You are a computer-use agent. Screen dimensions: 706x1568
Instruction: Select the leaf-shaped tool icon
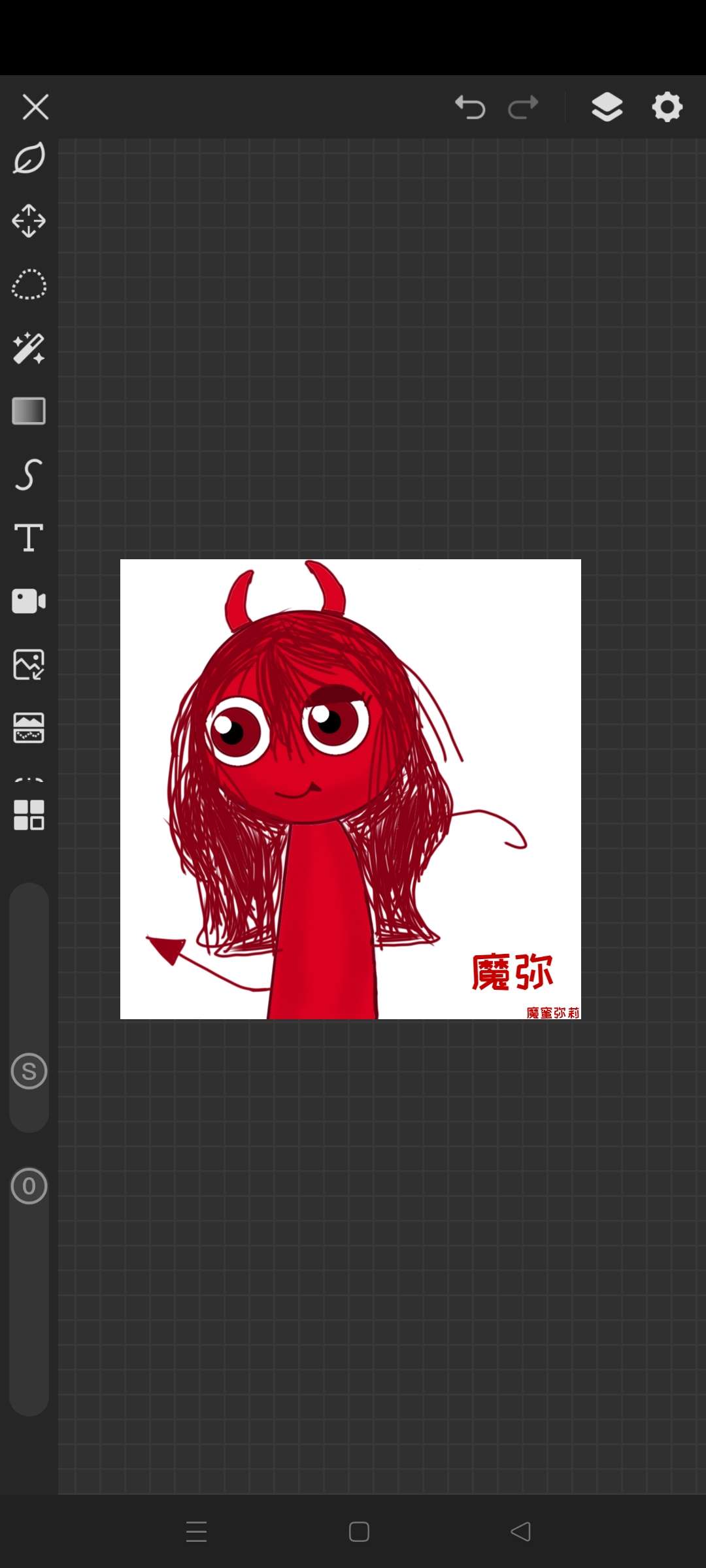pos(29,158)
